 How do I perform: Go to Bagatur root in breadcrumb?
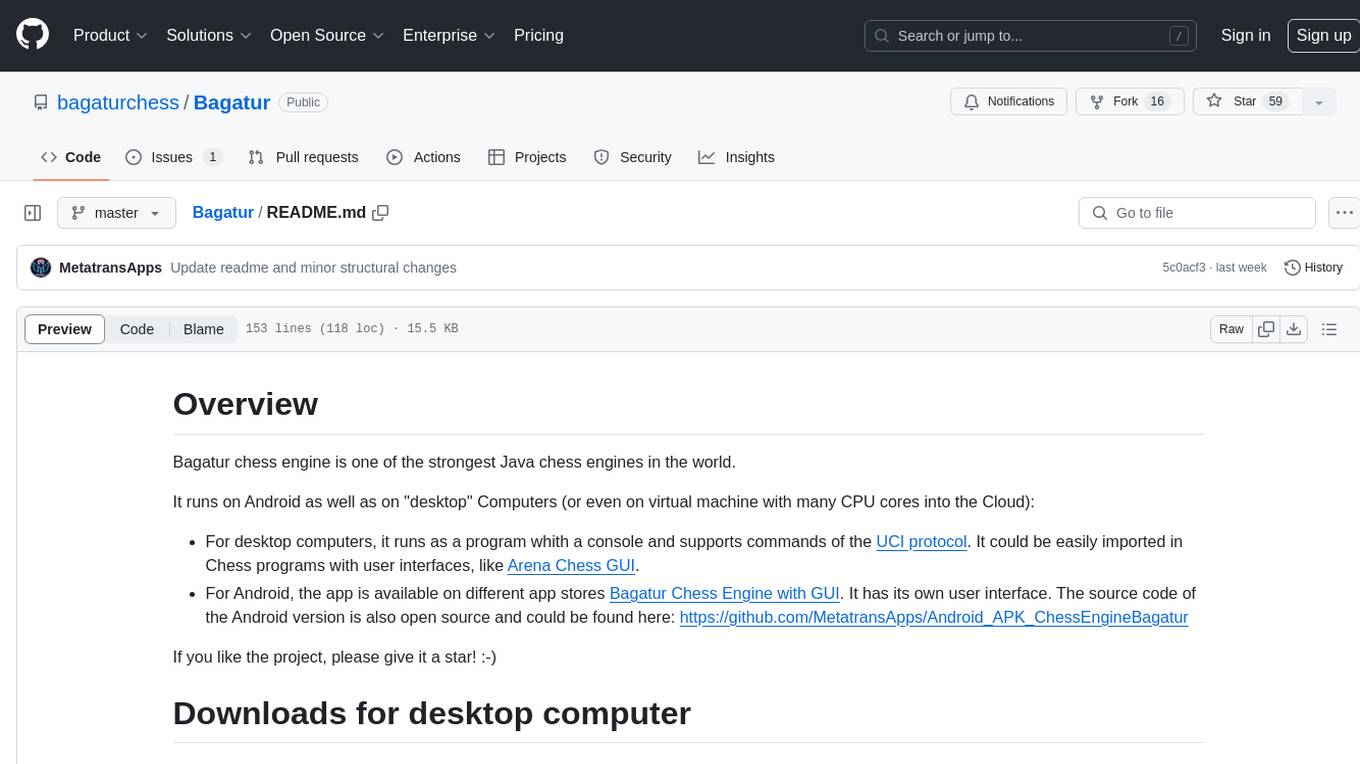tap(223, 213)
